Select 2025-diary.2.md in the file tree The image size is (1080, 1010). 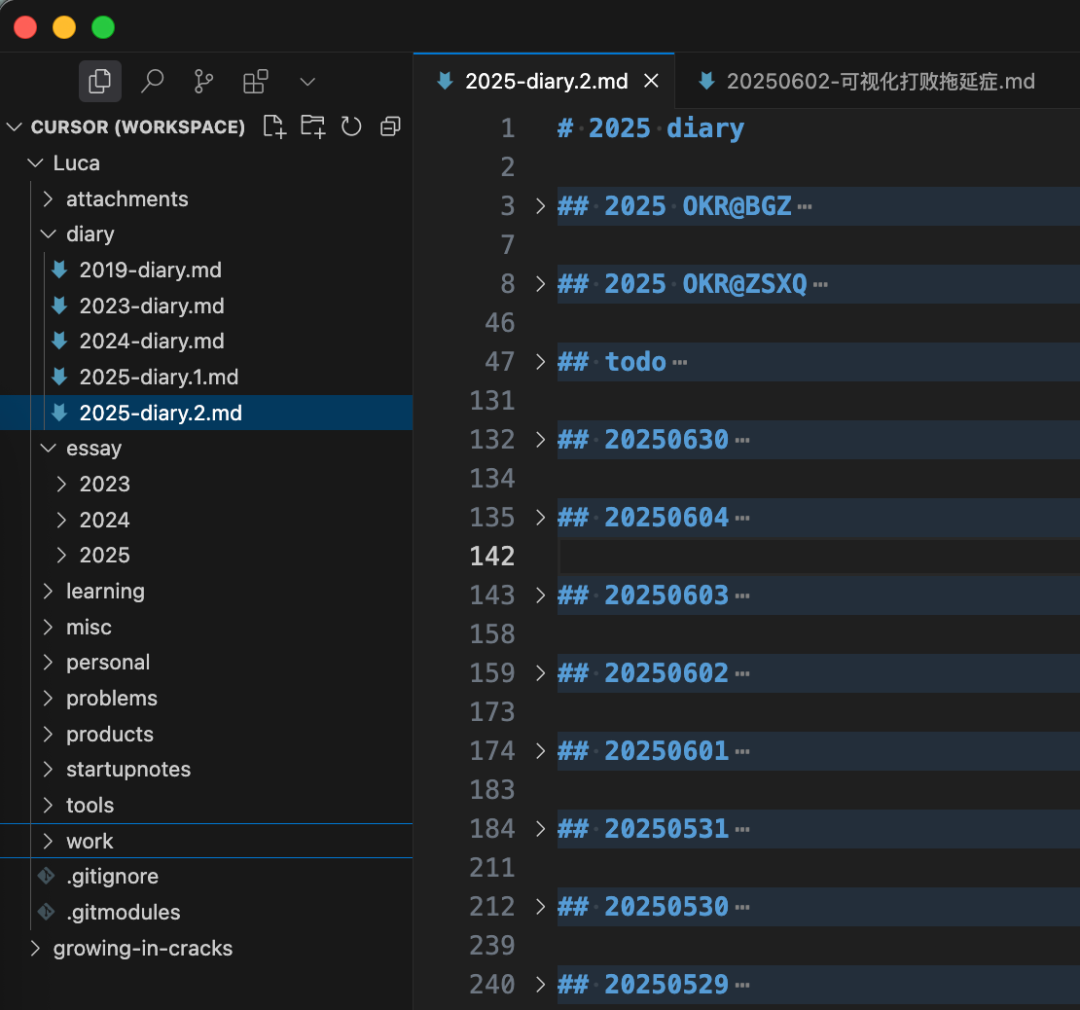point(207,413)
